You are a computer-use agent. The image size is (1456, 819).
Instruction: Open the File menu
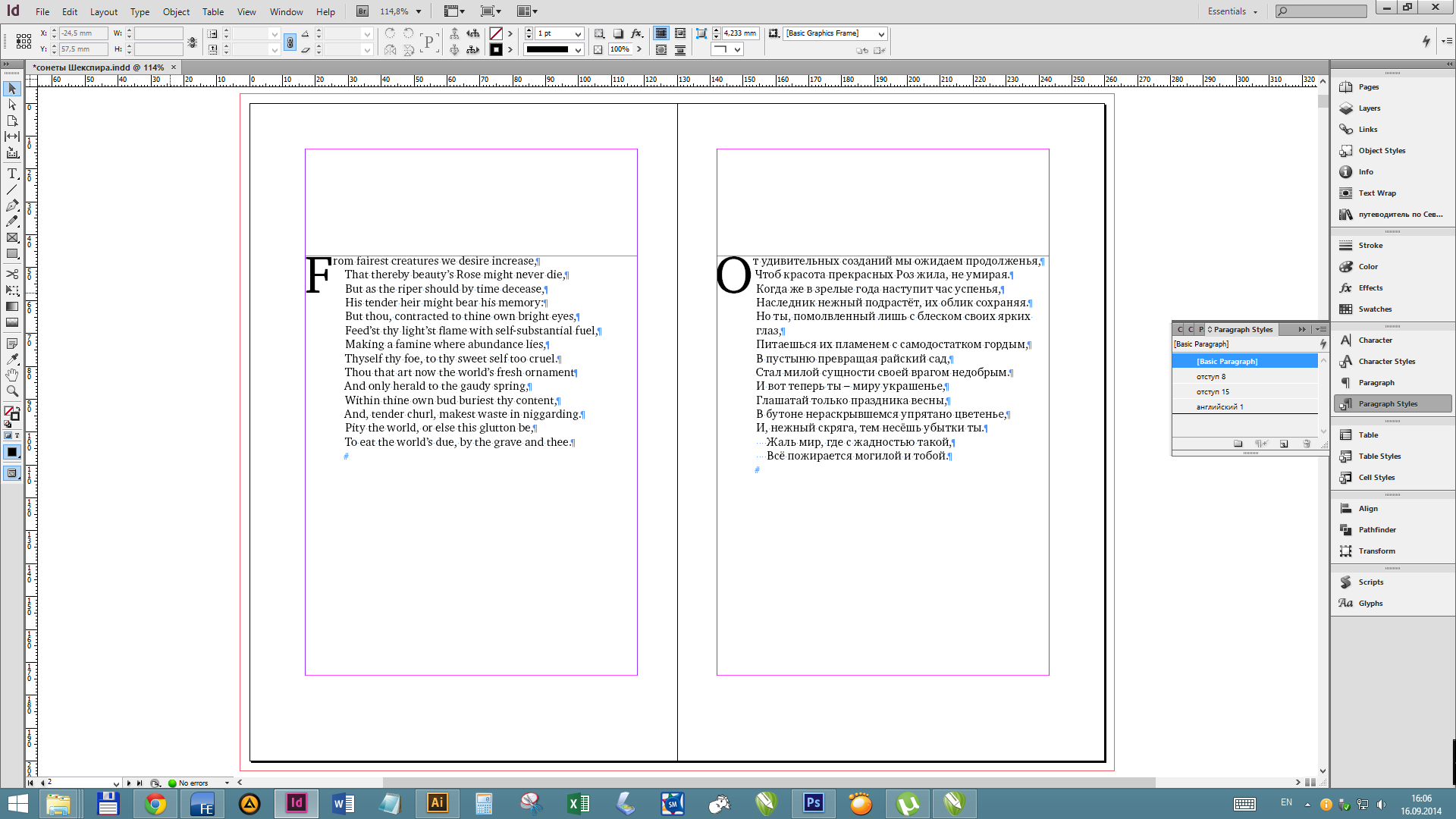(42, 11)
